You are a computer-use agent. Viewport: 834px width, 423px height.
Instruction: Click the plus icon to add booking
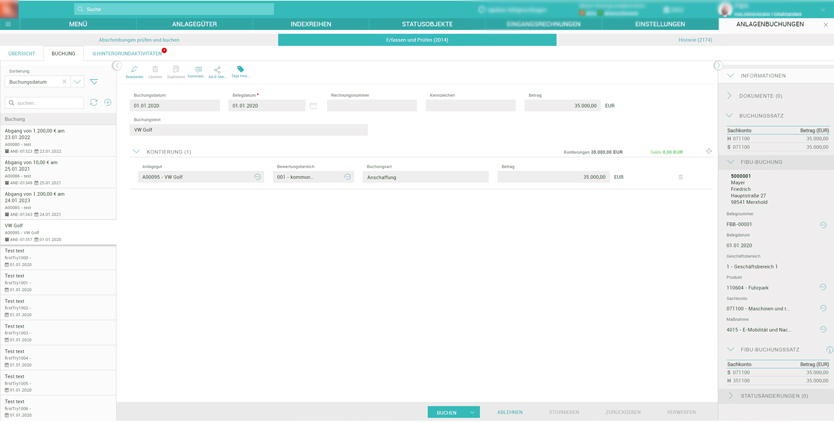[x=108, y=103]
